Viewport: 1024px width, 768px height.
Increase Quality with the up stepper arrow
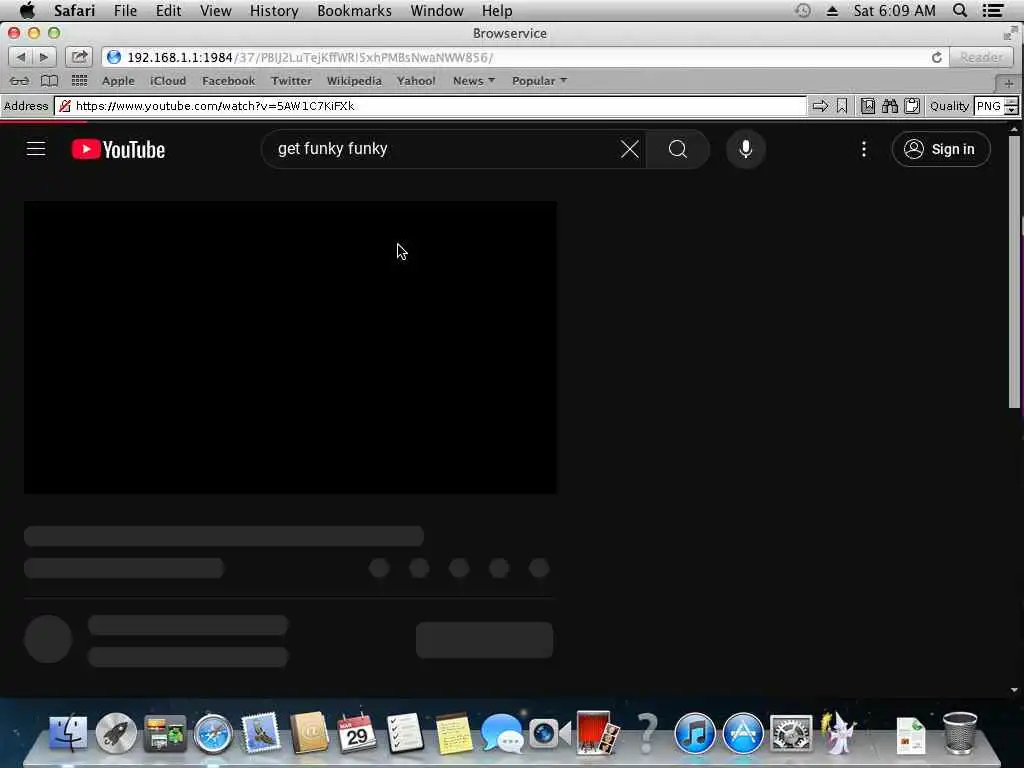point(1011,101)
